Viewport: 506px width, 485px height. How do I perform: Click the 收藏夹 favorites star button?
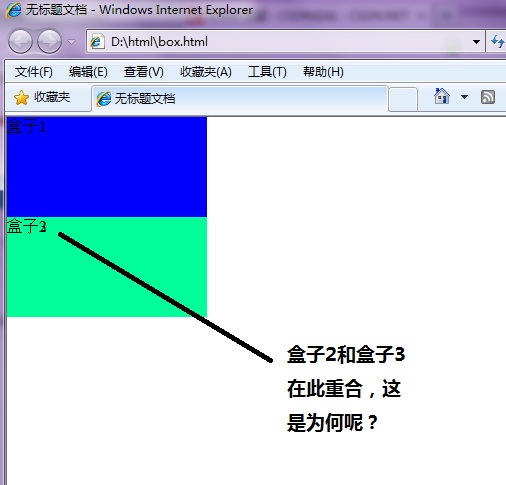coord(42,97)
